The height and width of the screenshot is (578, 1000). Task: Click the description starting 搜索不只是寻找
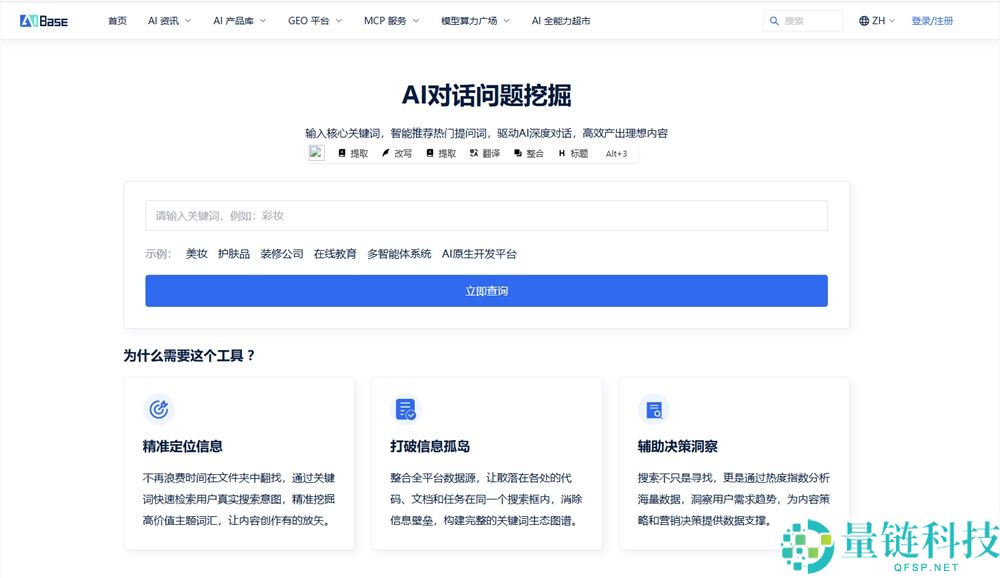point(733,500)
